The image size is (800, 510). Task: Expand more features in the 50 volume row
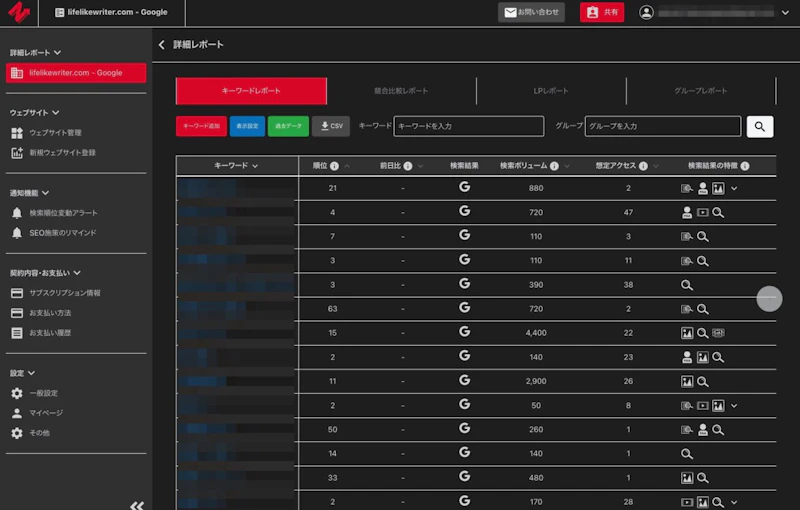pyautogui.click(x=734, y=406)
